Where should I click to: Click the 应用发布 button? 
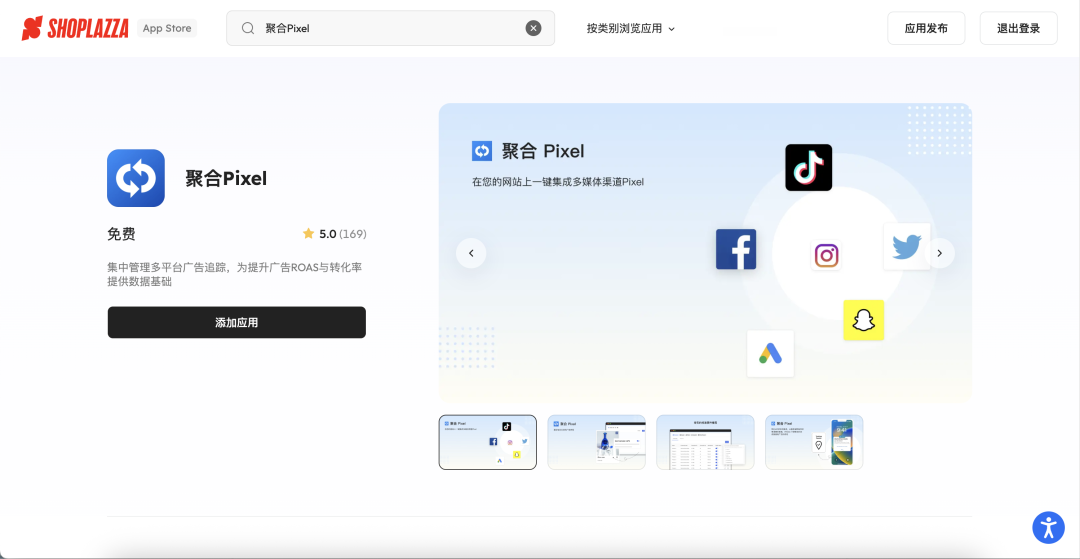pyautogui.click(x=926, y=28)
